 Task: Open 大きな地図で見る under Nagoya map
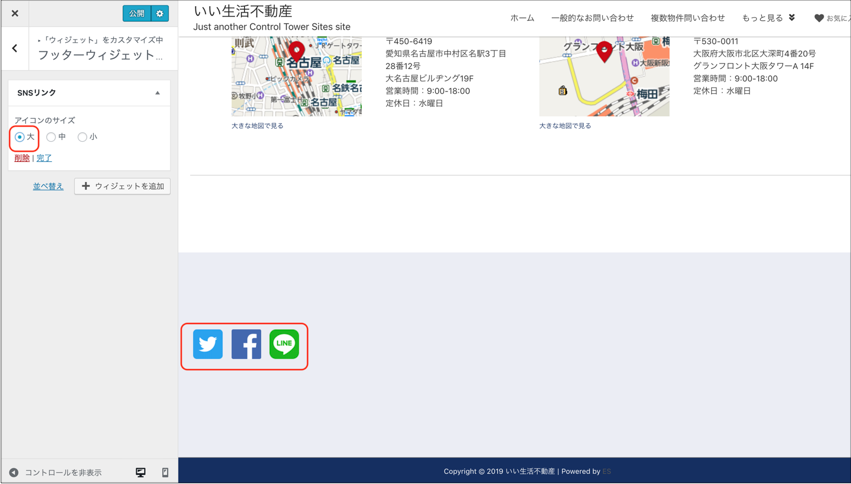257,126
